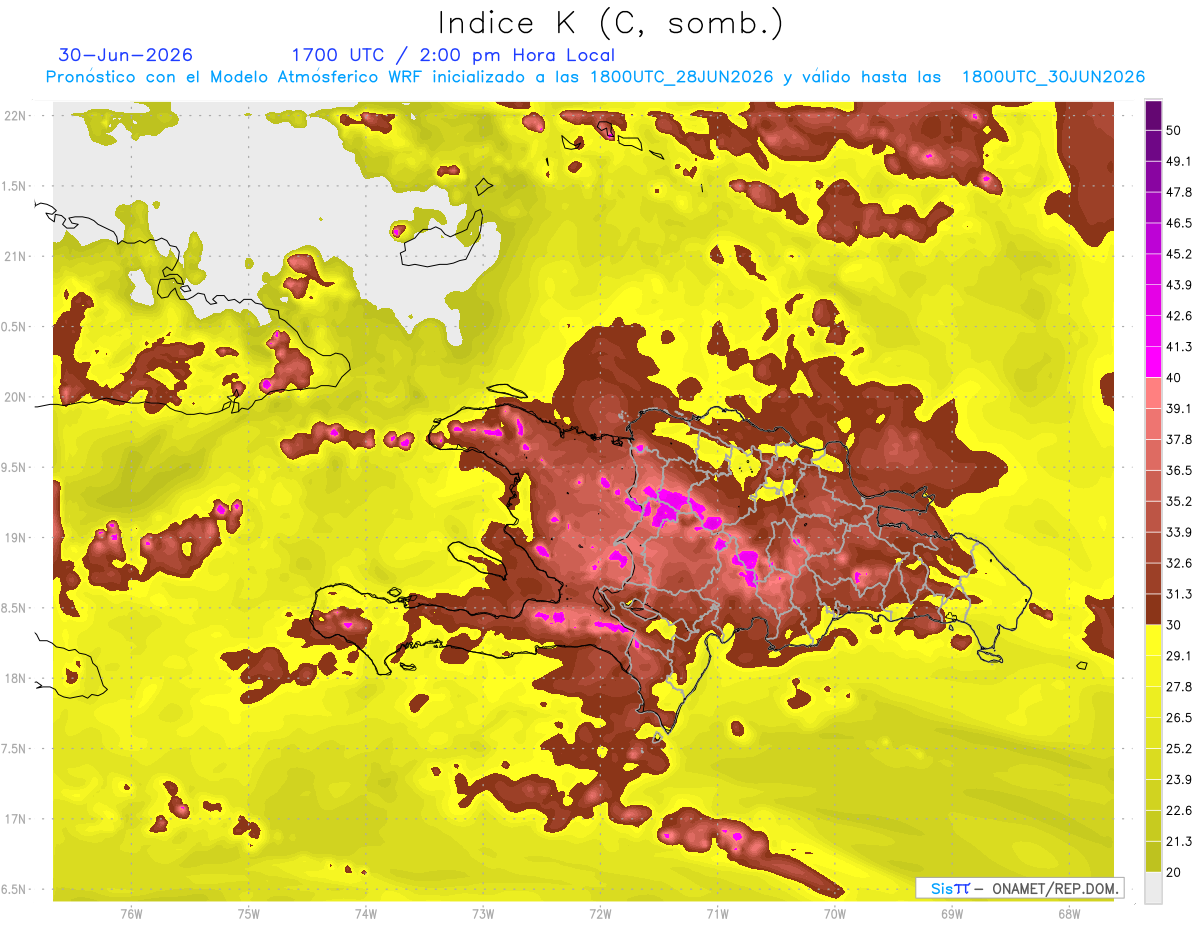The width and height of the screenshot is (1200, 927).
Task: Click the '72W' longitude label
Action: (600, 913)
